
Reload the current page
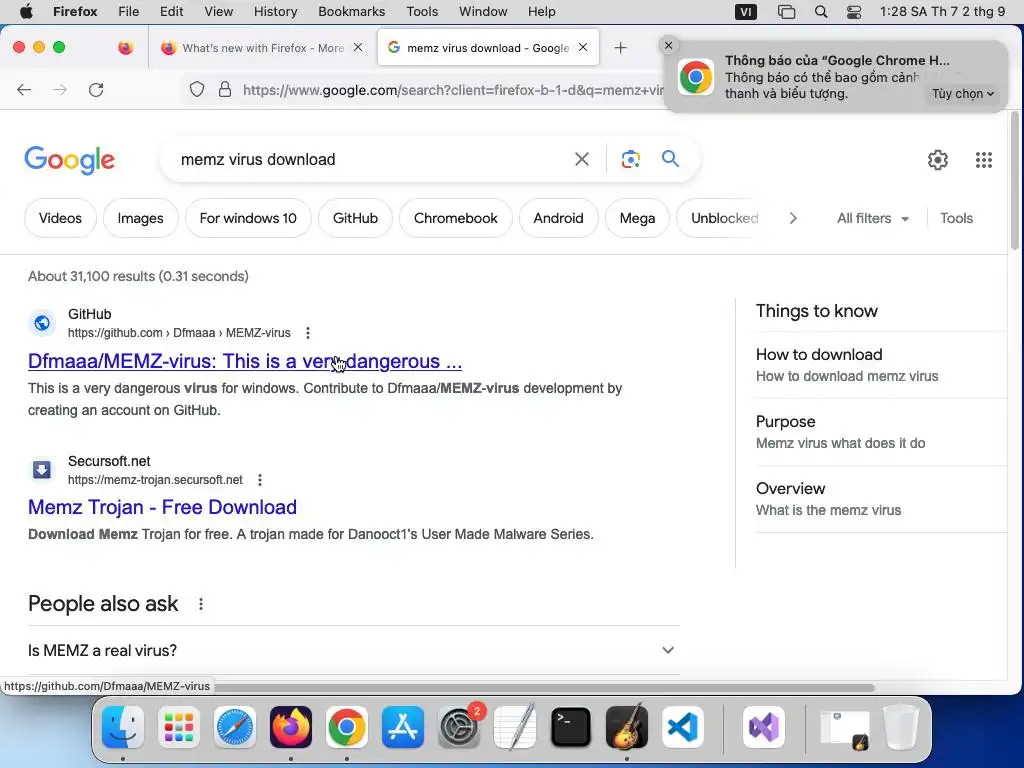(x=96, y=89)
